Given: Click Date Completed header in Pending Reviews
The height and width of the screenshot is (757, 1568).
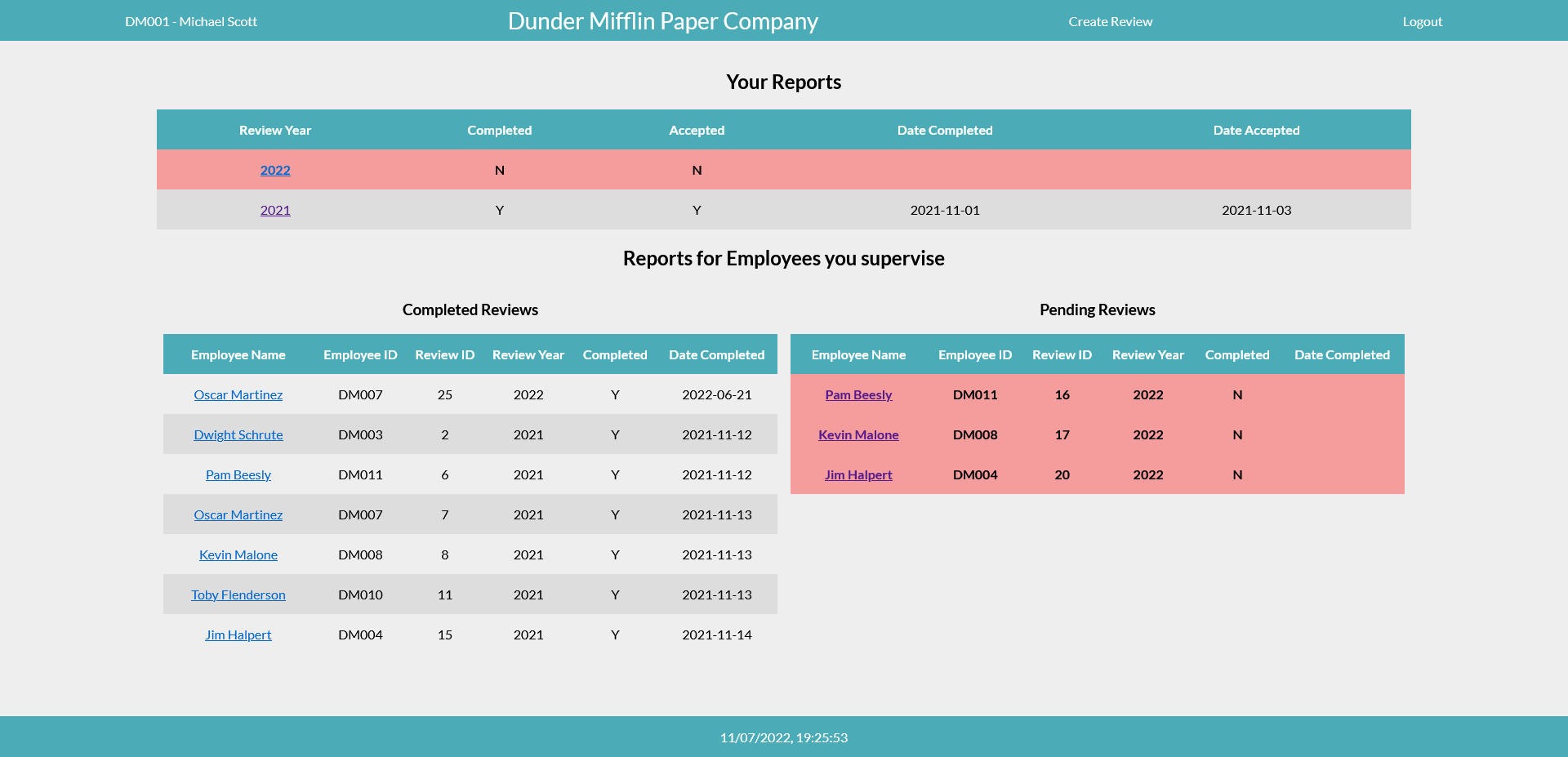Looking at the screenshot, I should click(1342, 354).
